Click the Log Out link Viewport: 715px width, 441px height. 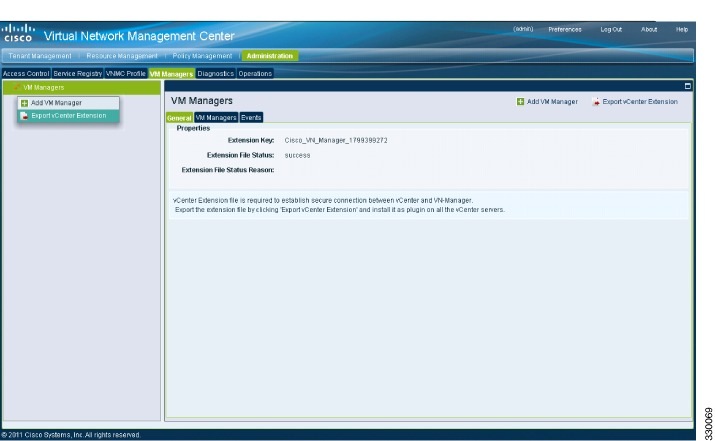click(611, 30)
